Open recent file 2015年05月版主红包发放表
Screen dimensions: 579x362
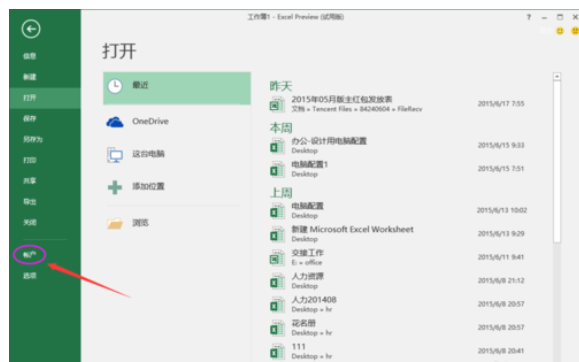tap(342, 99)
